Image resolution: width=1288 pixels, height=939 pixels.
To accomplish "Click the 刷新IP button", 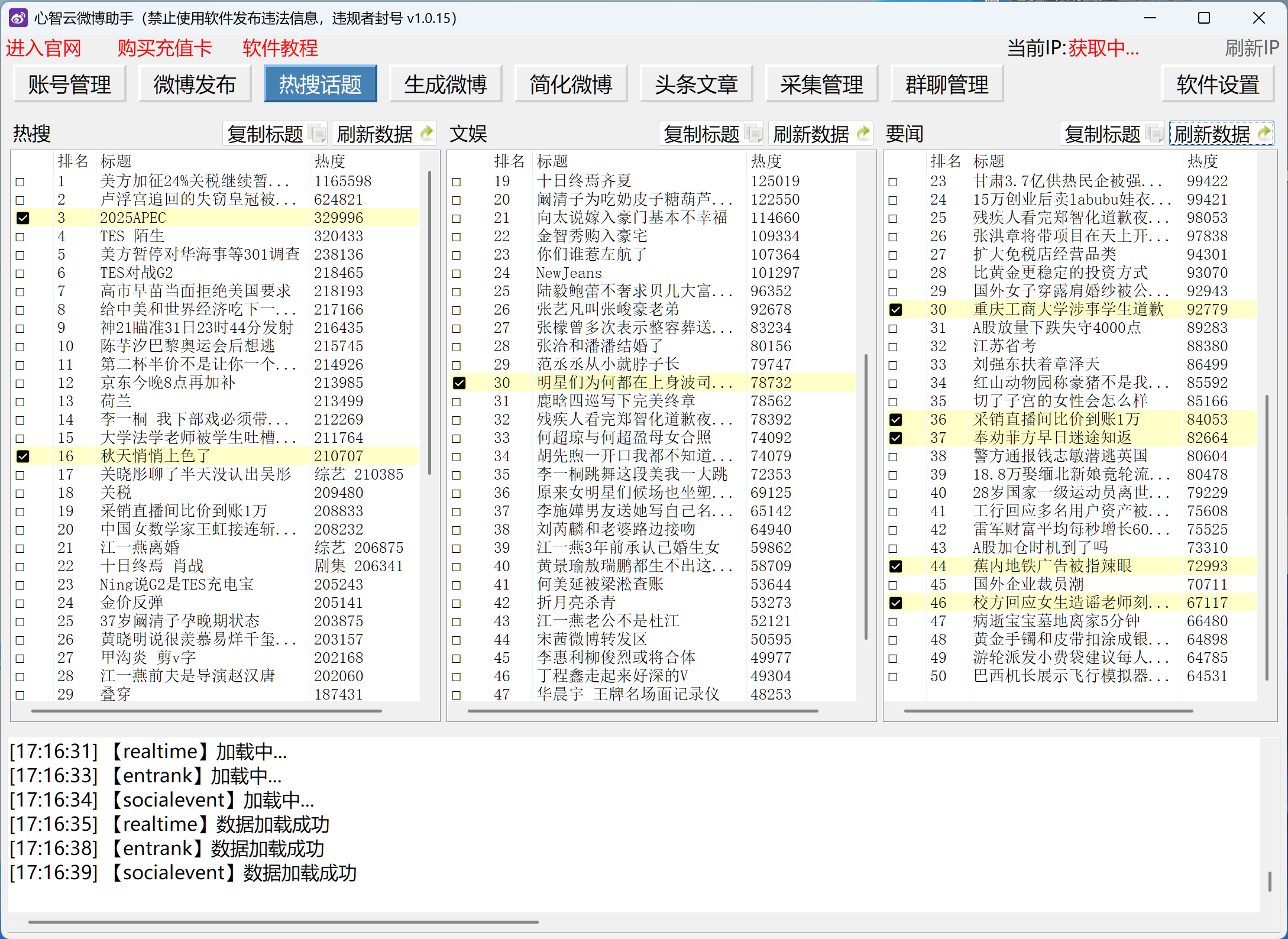I will [x=1251, y=48].
